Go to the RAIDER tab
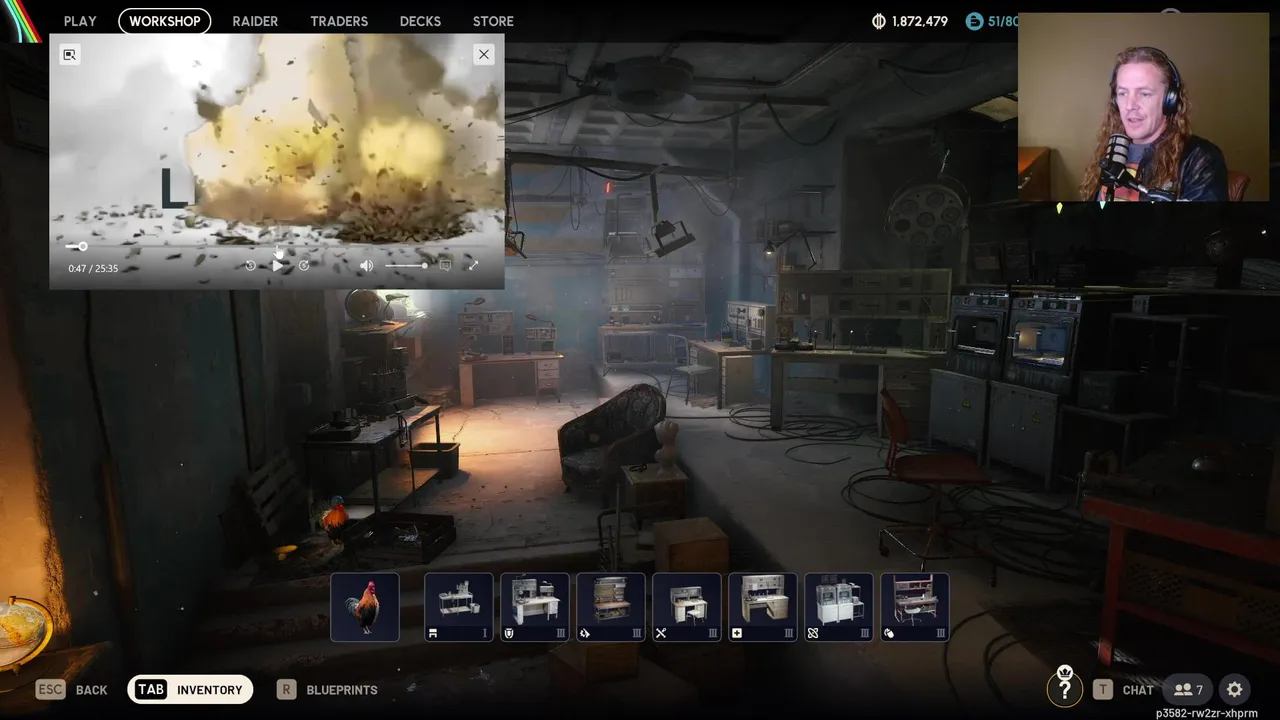The width and height of the screenshot is (1280, 720). (x=255, y=21)
